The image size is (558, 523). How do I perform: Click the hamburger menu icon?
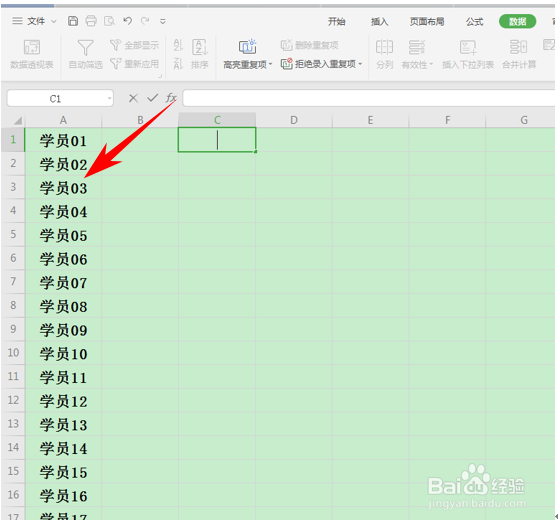(17, 21)
